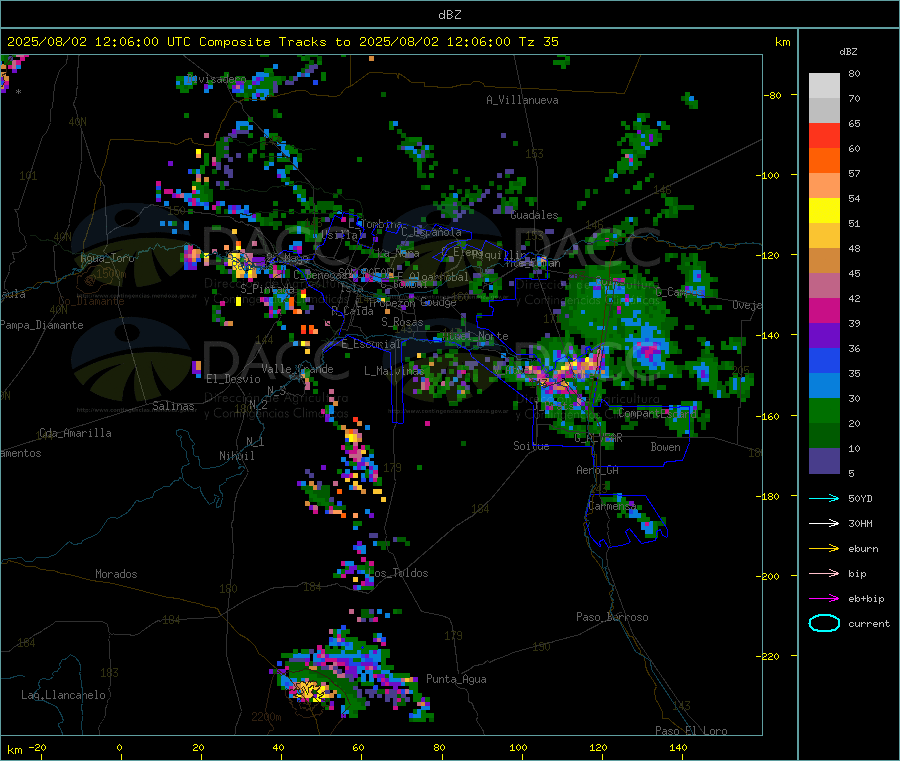
Task: Click the 'Salinas' map label
Action: coord(173,406)
